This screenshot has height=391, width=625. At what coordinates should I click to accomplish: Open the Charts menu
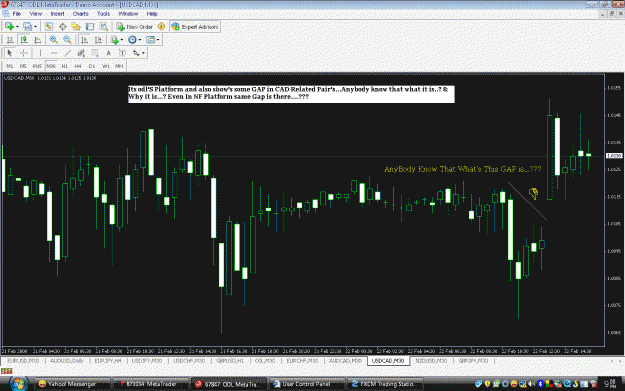(81, 14)
